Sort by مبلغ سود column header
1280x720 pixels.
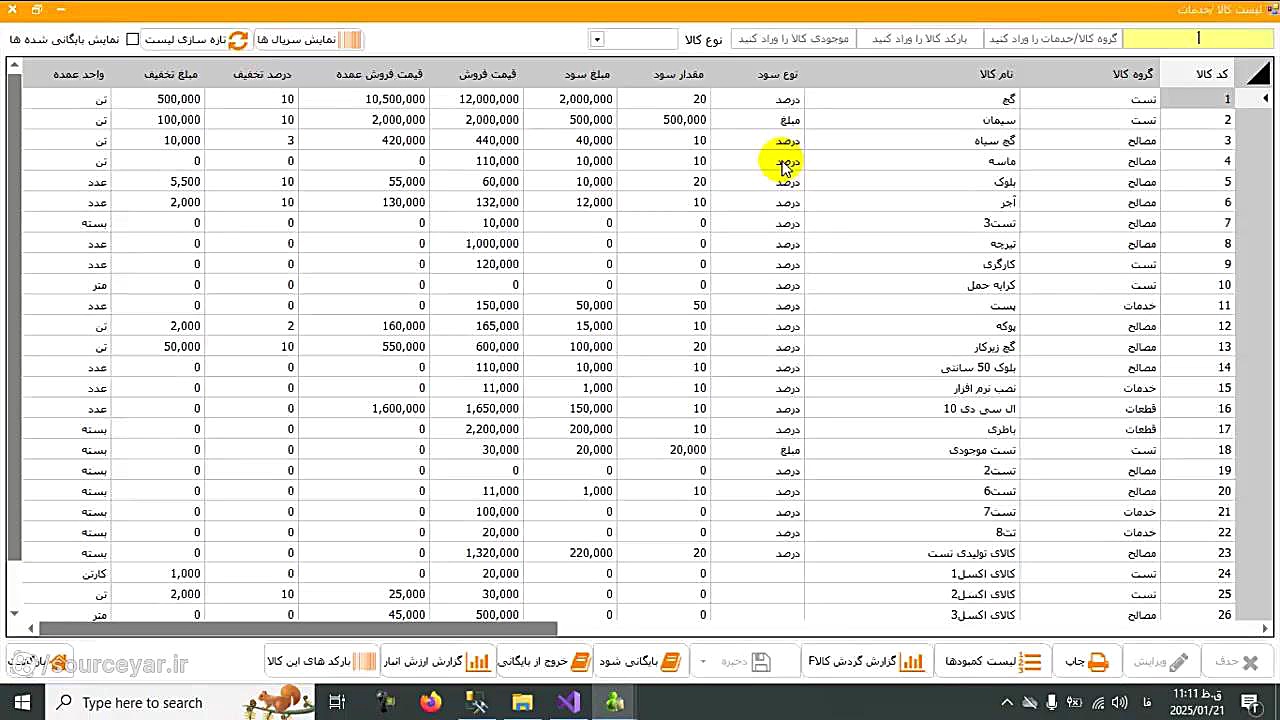(x=570, y=74)
